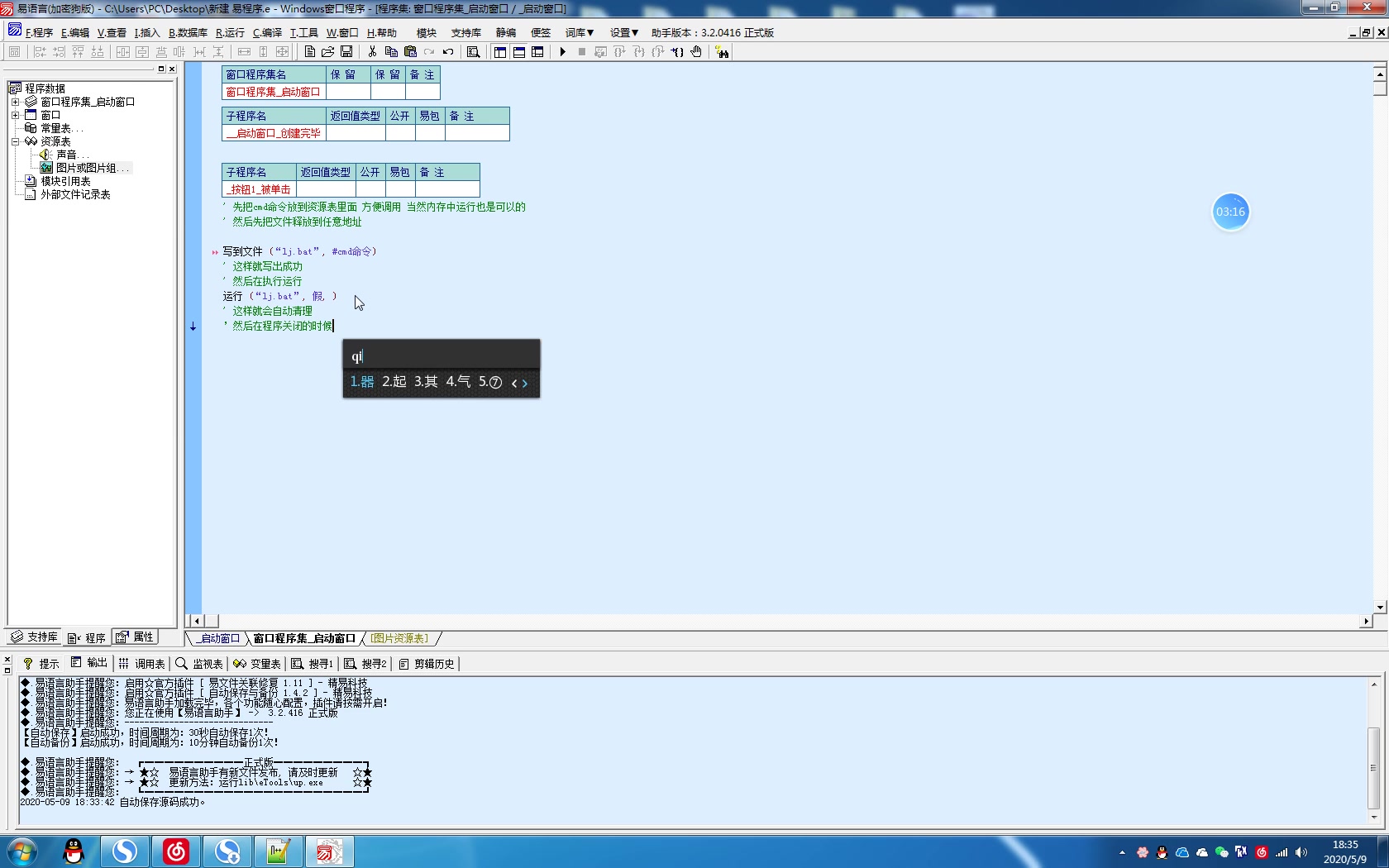This screenshot has width=1389, height=868.
Task: Switch to the 支持库 side panel tab
Action: [x=35, y=637]
